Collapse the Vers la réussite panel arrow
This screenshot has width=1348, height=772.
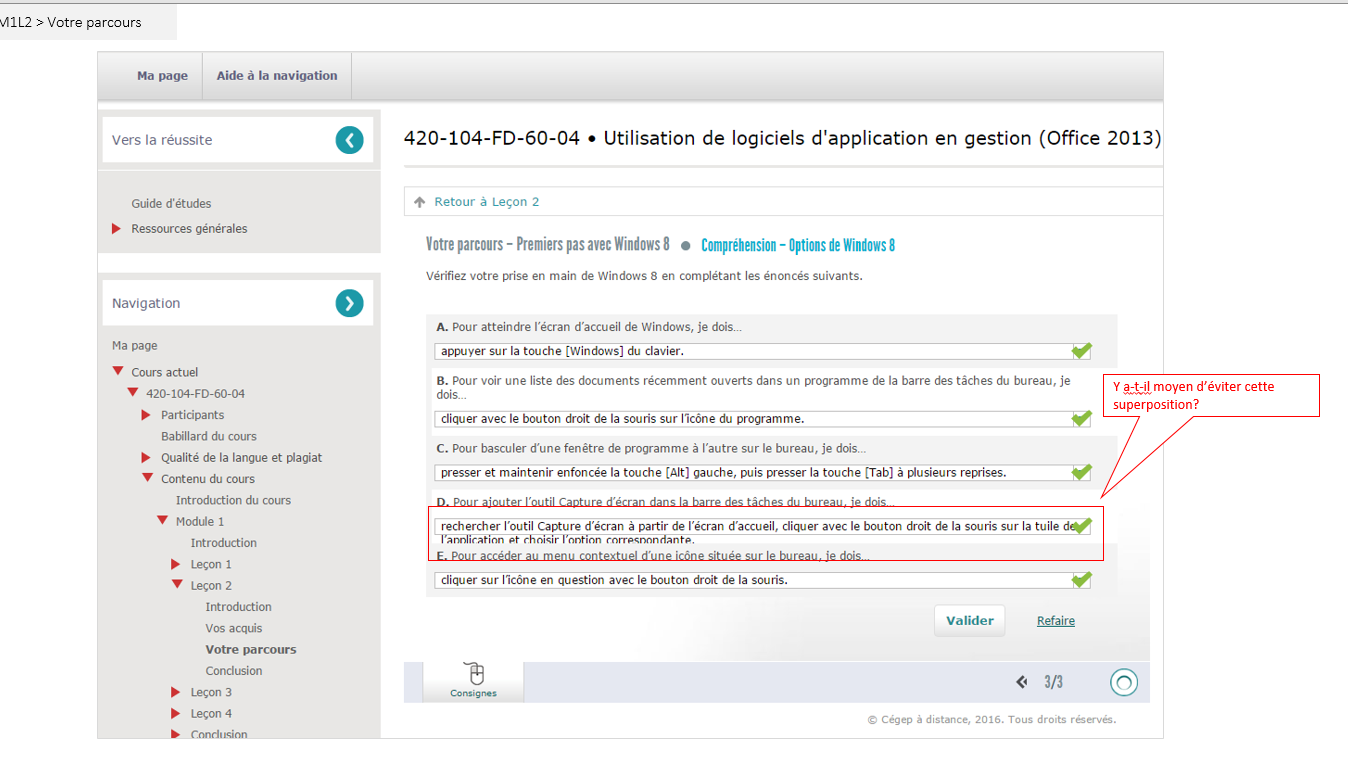pos(349,140)
